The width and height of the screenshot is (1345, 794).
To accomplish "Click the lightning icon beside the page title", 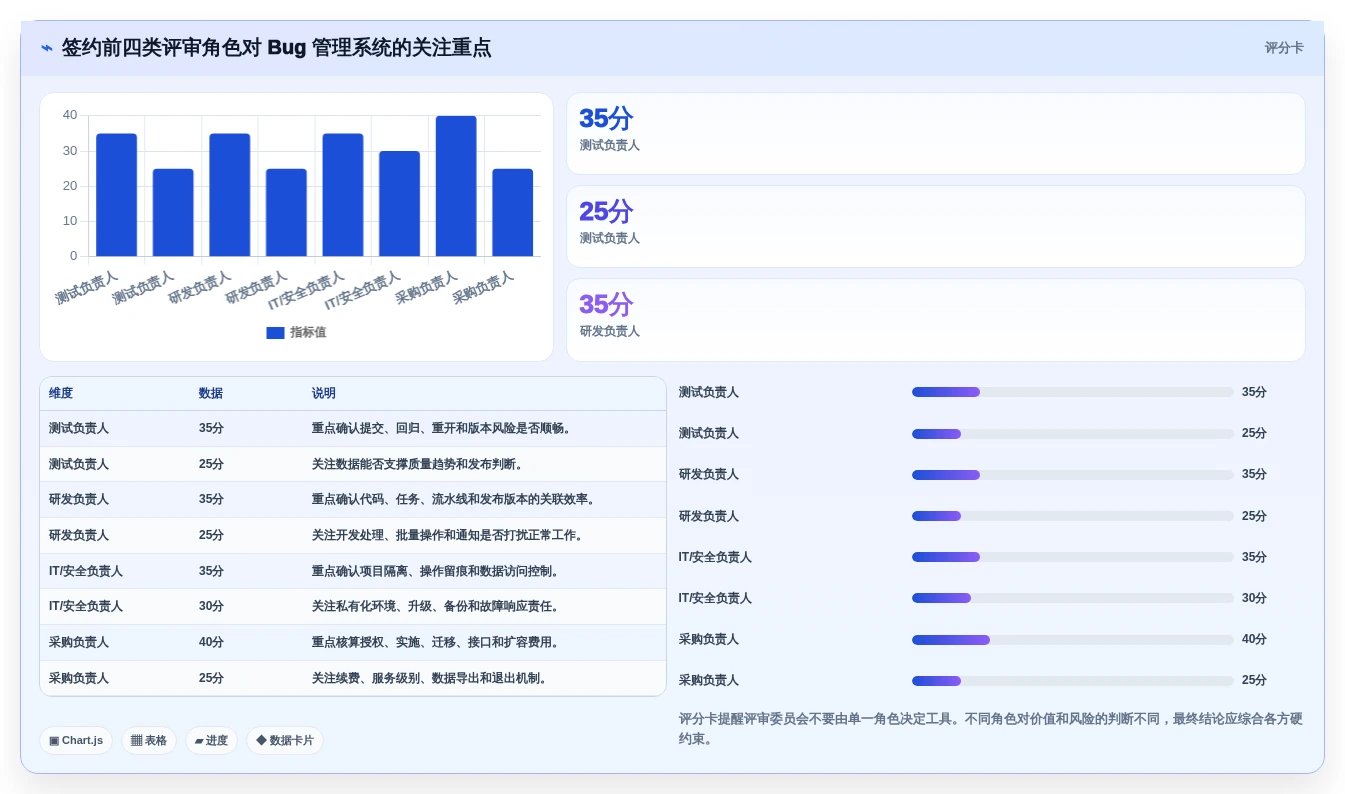I will [47, 48].
